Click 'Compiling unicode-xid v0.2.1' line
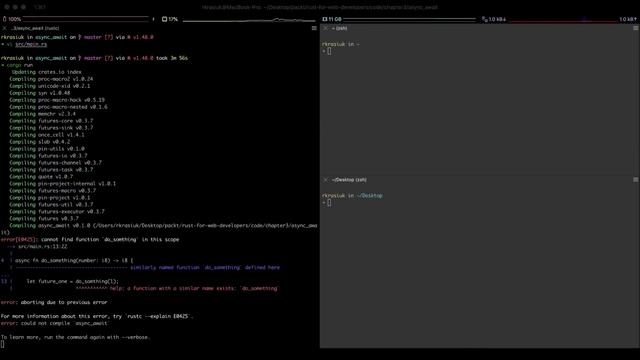The width and height of the screenshot is (640, 360). pos(50,86)
